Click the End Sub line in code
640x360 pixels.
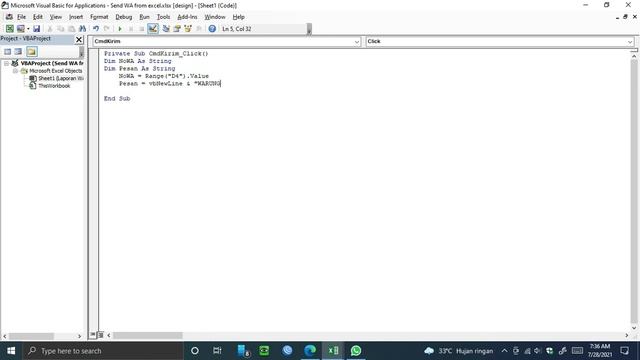coord(117,98)
